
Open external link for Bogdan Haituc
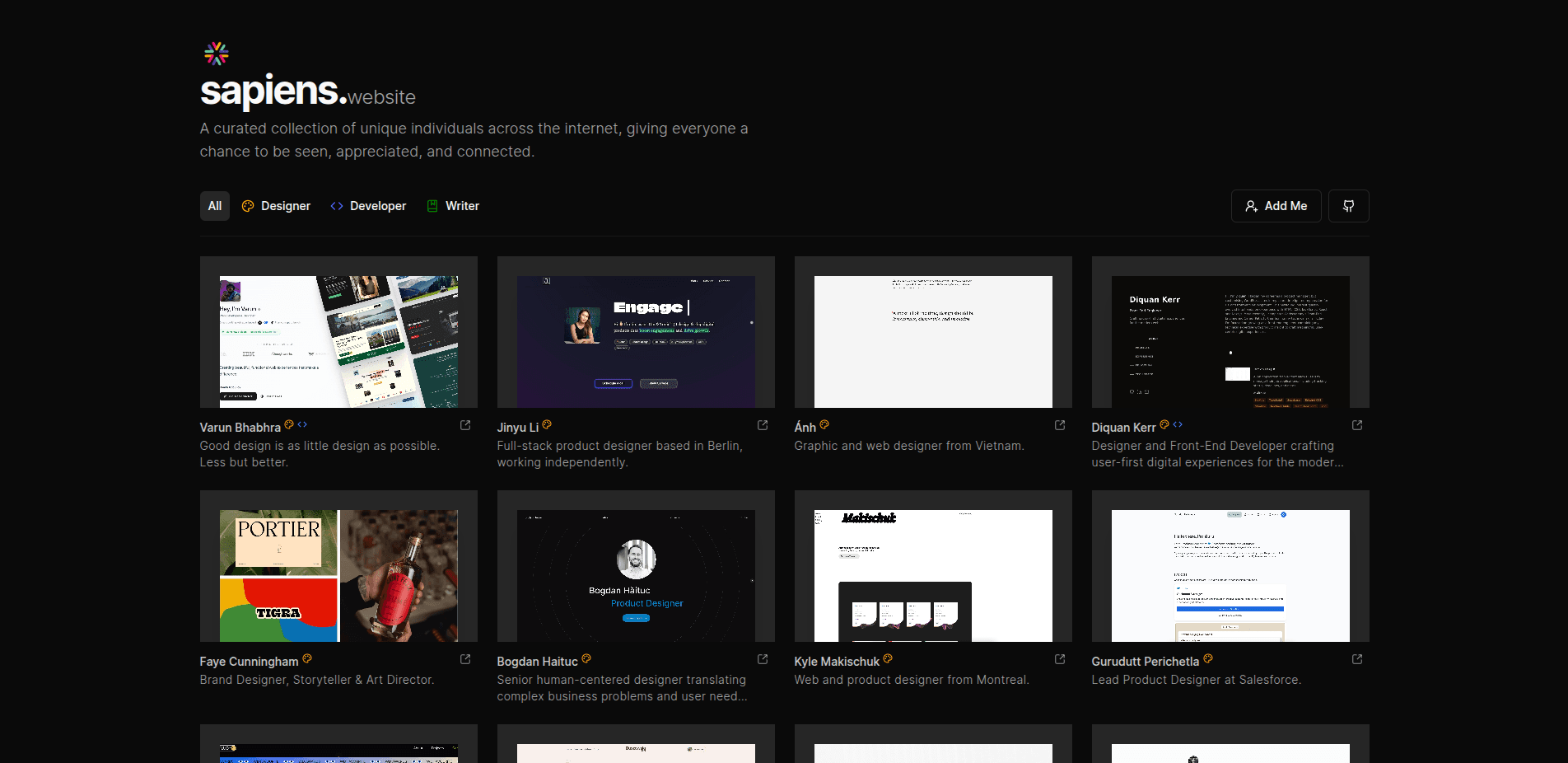[x=763, y=659]
